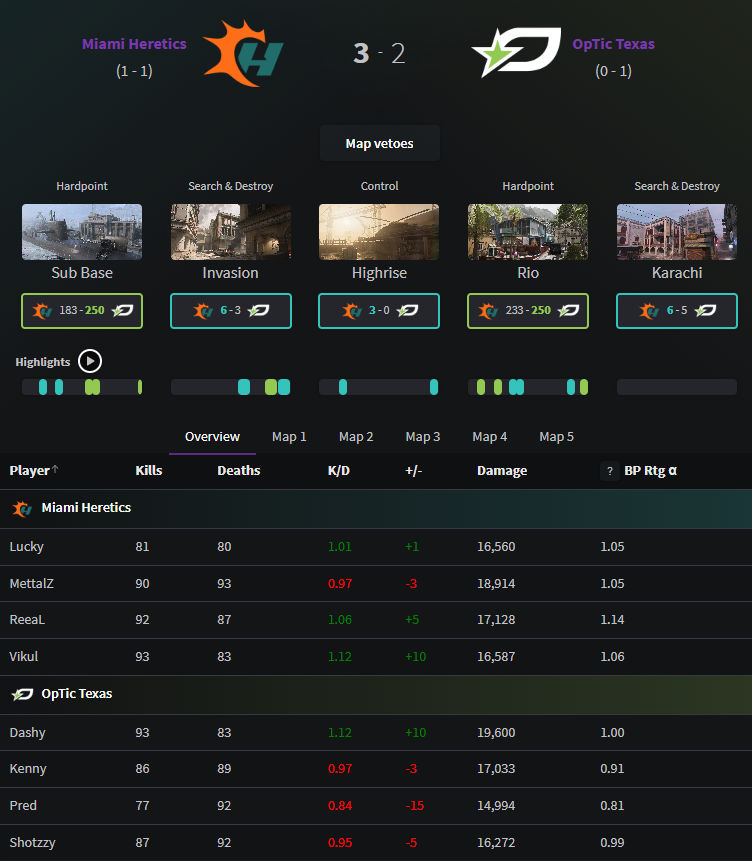Switch to the Map 2 tab
The width and height of the screenshot is (752, 861).
356,437
